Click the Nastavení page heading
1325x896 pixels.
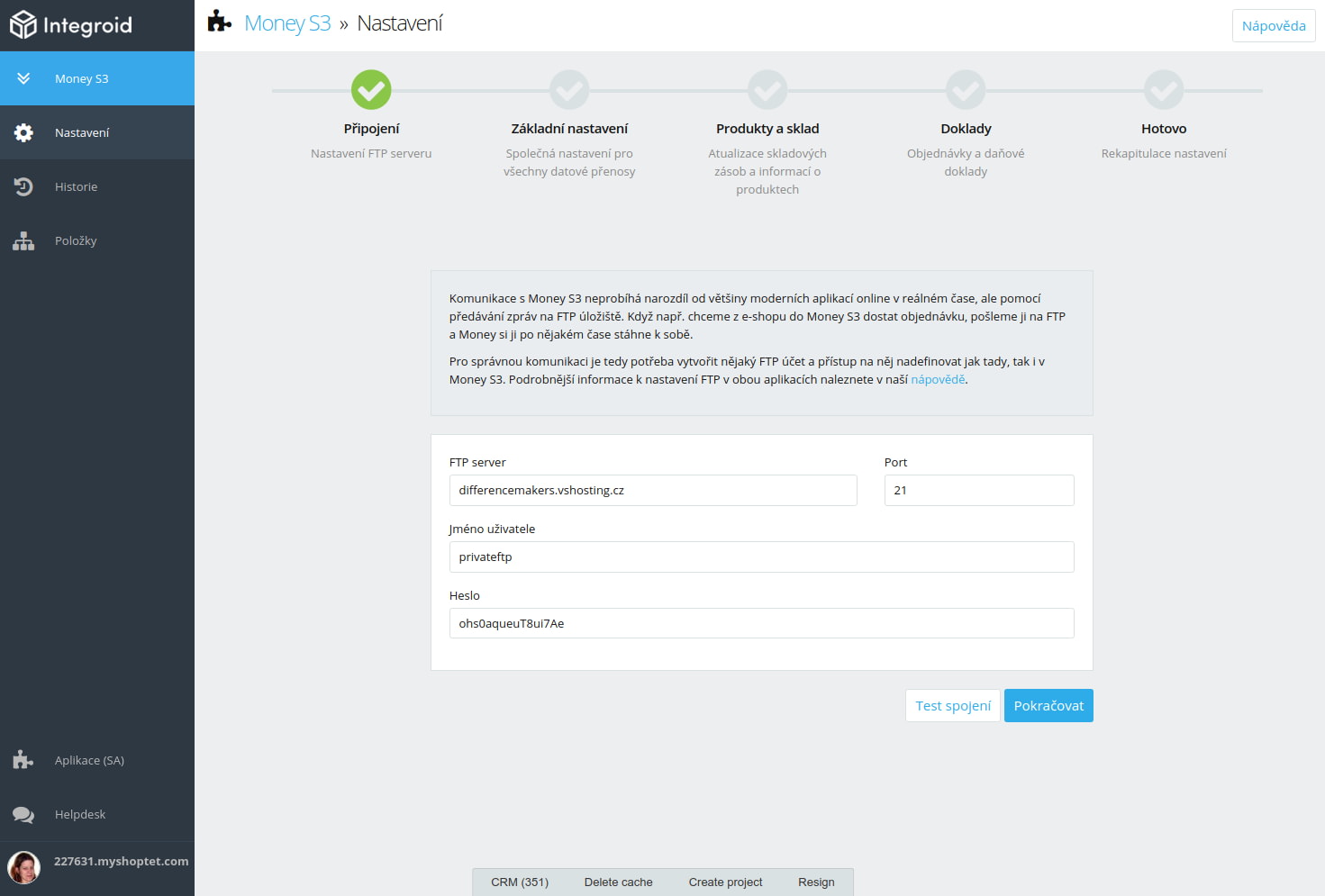click(400, 23)
